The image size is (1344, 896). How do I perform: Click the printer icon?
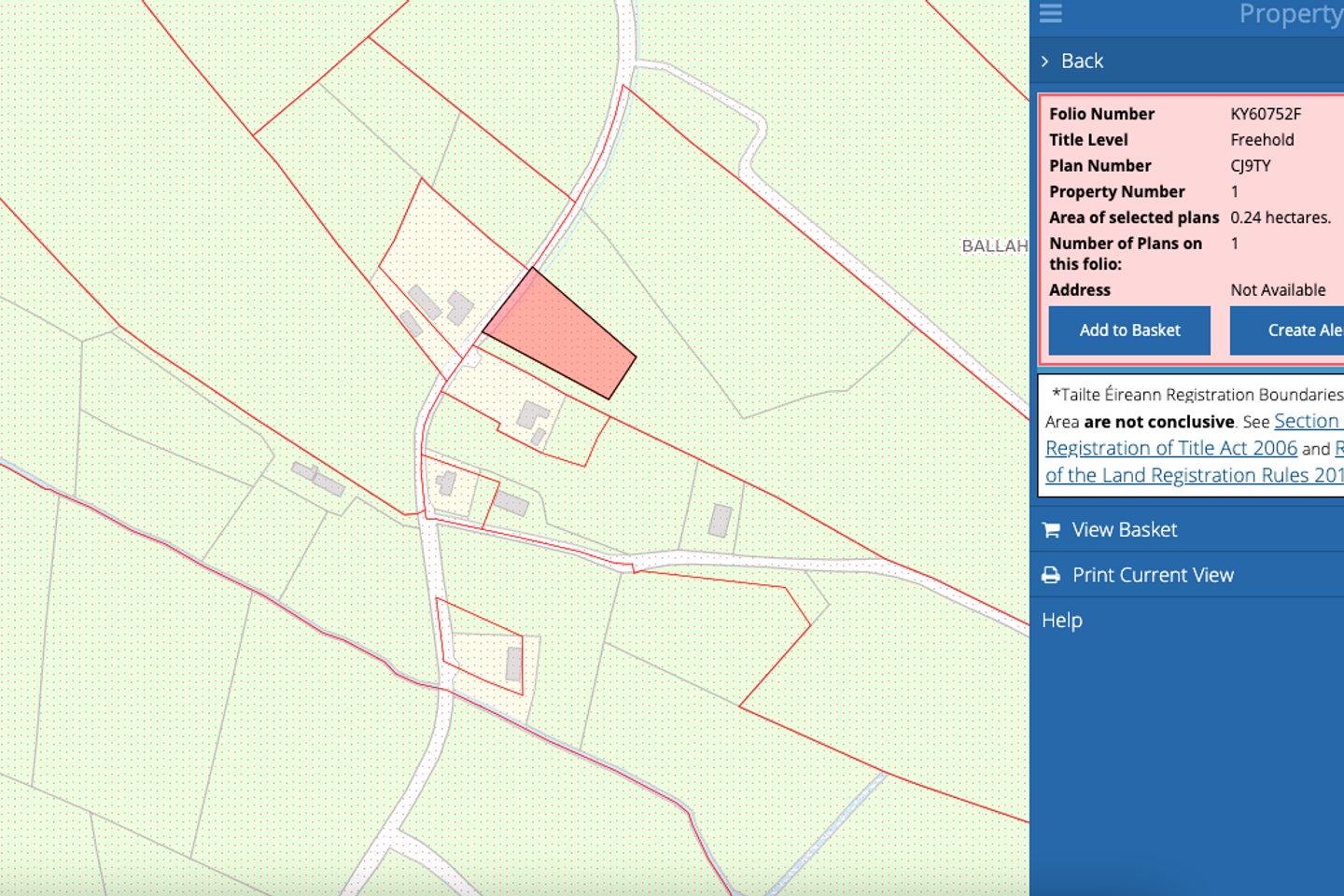click(x=1051, y=575)
